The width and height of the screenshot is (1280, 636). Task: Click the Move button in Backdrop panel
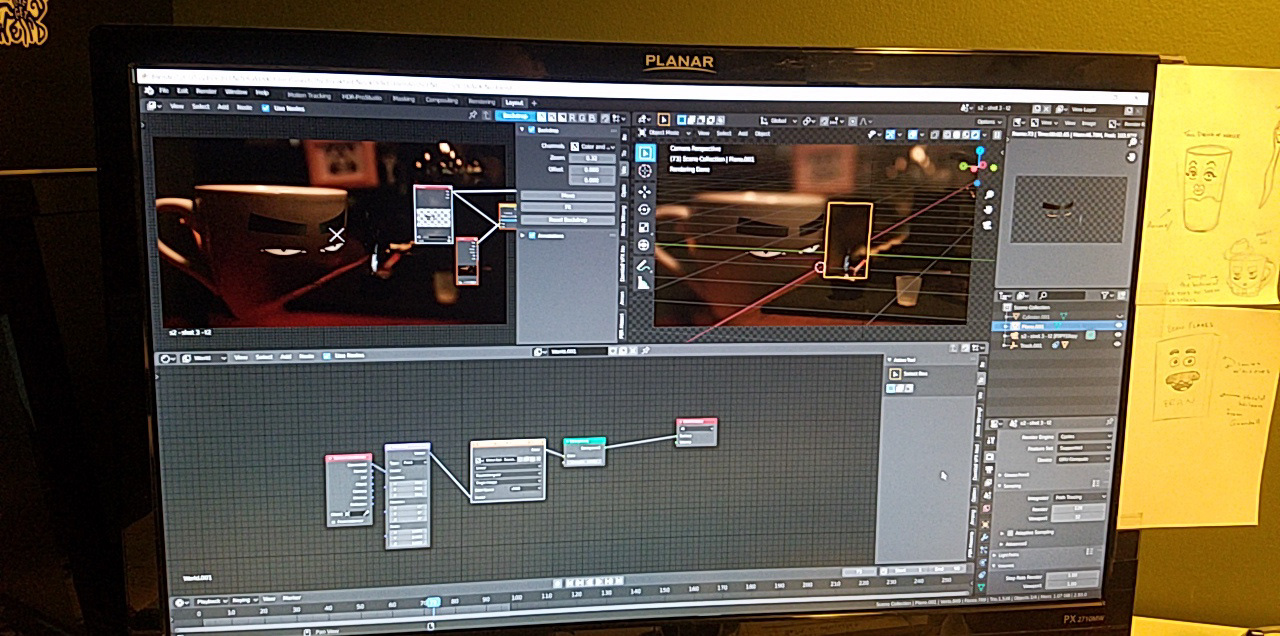567,196
